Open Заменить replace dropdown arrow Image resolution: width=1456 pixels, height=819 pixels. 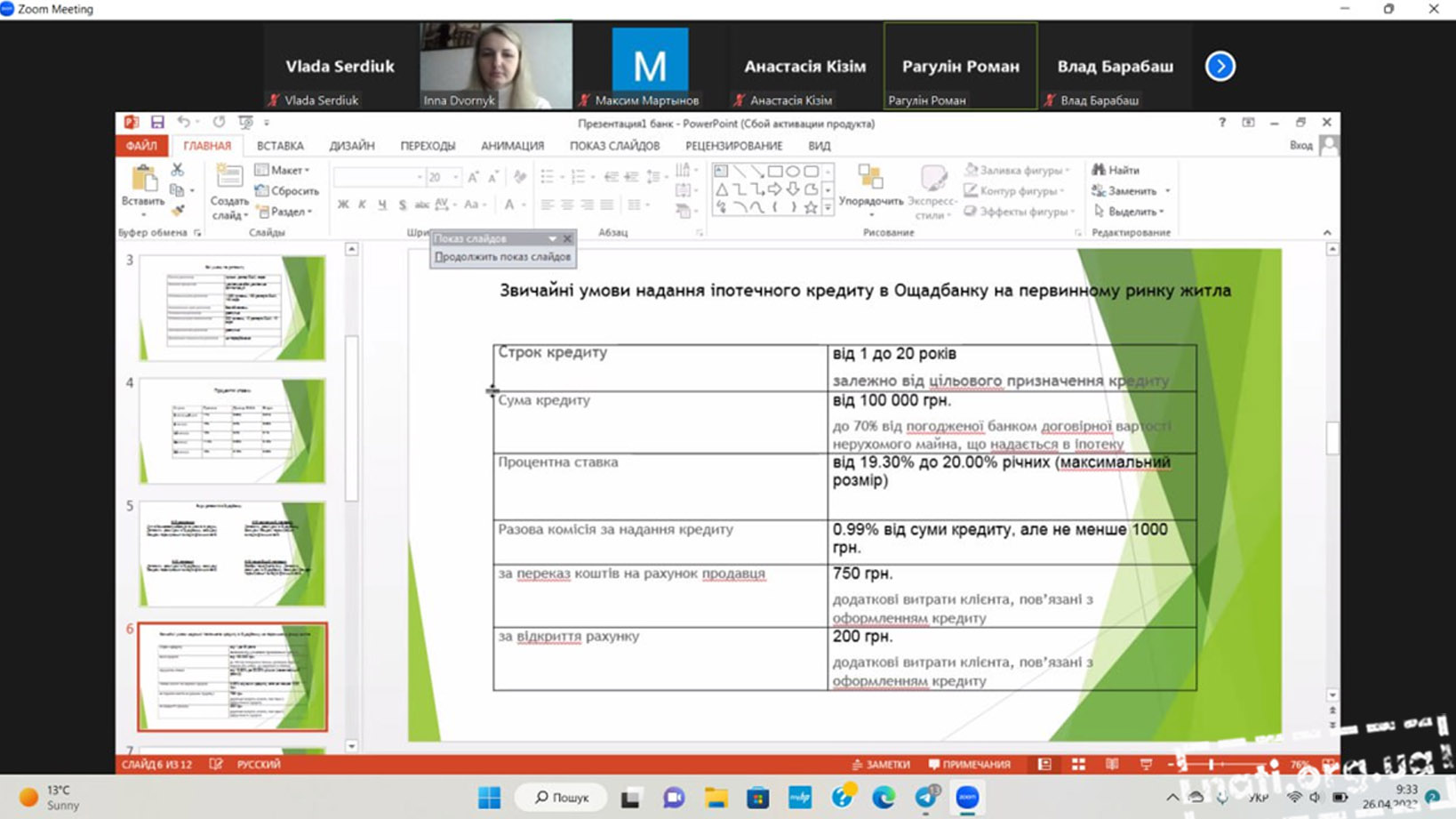(1167, 191)
